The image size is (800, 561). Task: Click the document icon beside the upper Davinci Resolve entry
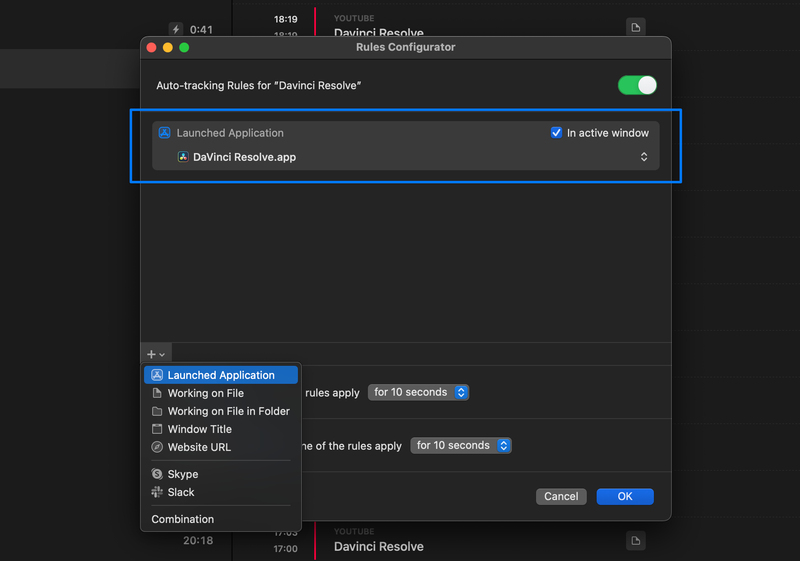pos(636,28)
